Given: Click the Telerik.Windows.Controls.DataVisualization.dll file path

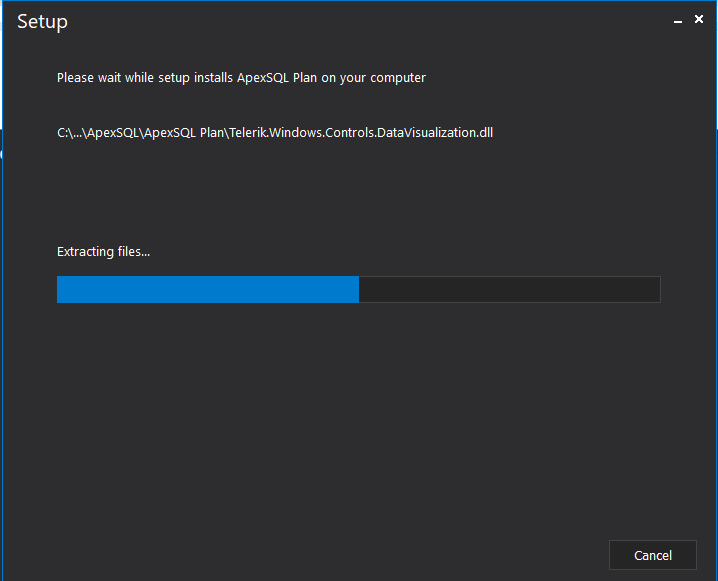Looking at the screenshot, I should (x=275, y=133).
